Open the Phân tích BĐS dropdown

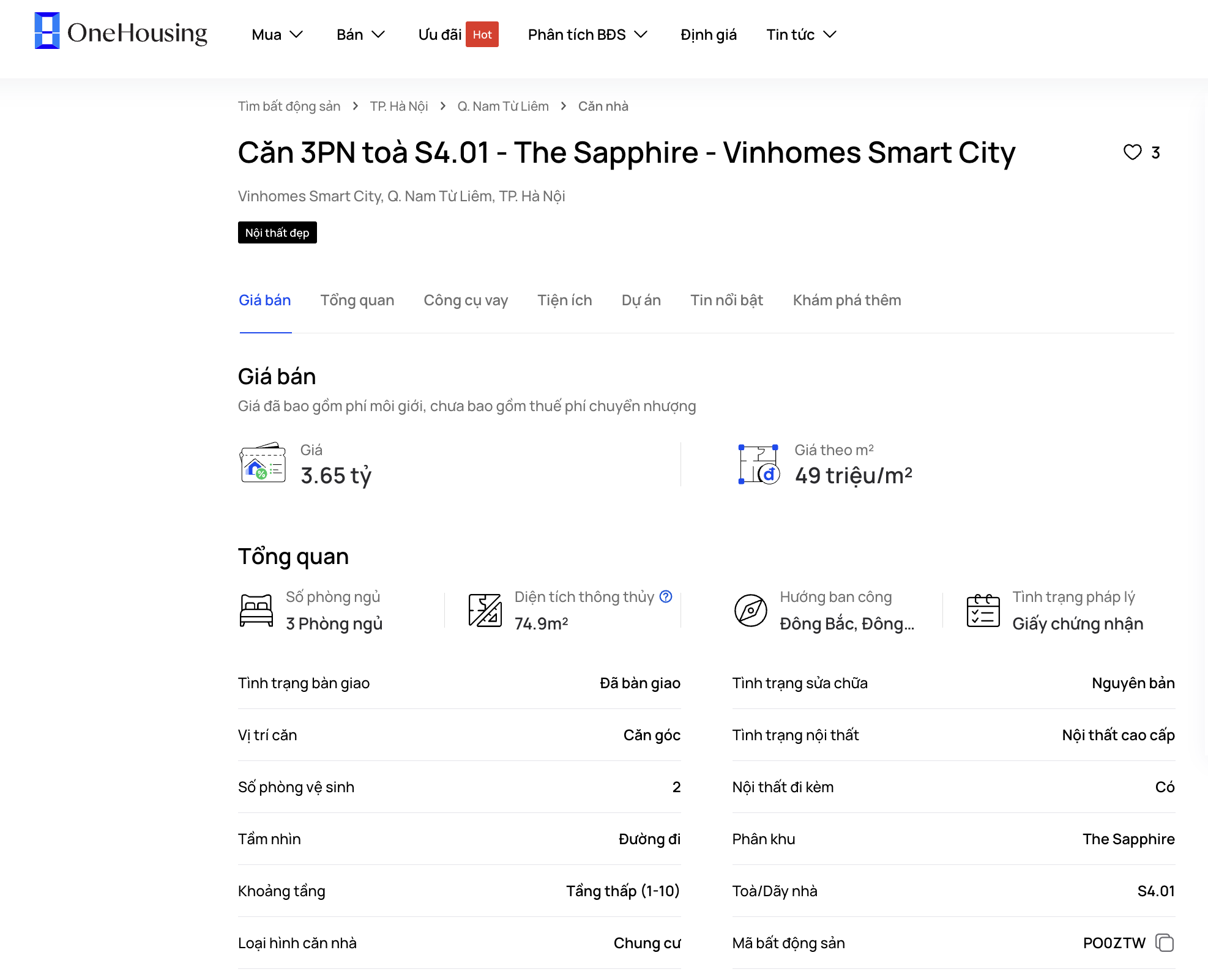[587, 34]
